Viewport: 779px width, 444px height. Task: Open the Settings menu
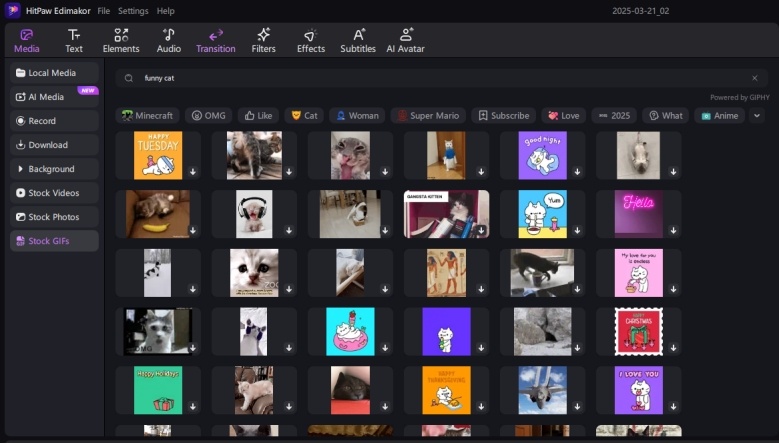click(x=133, y=11)
